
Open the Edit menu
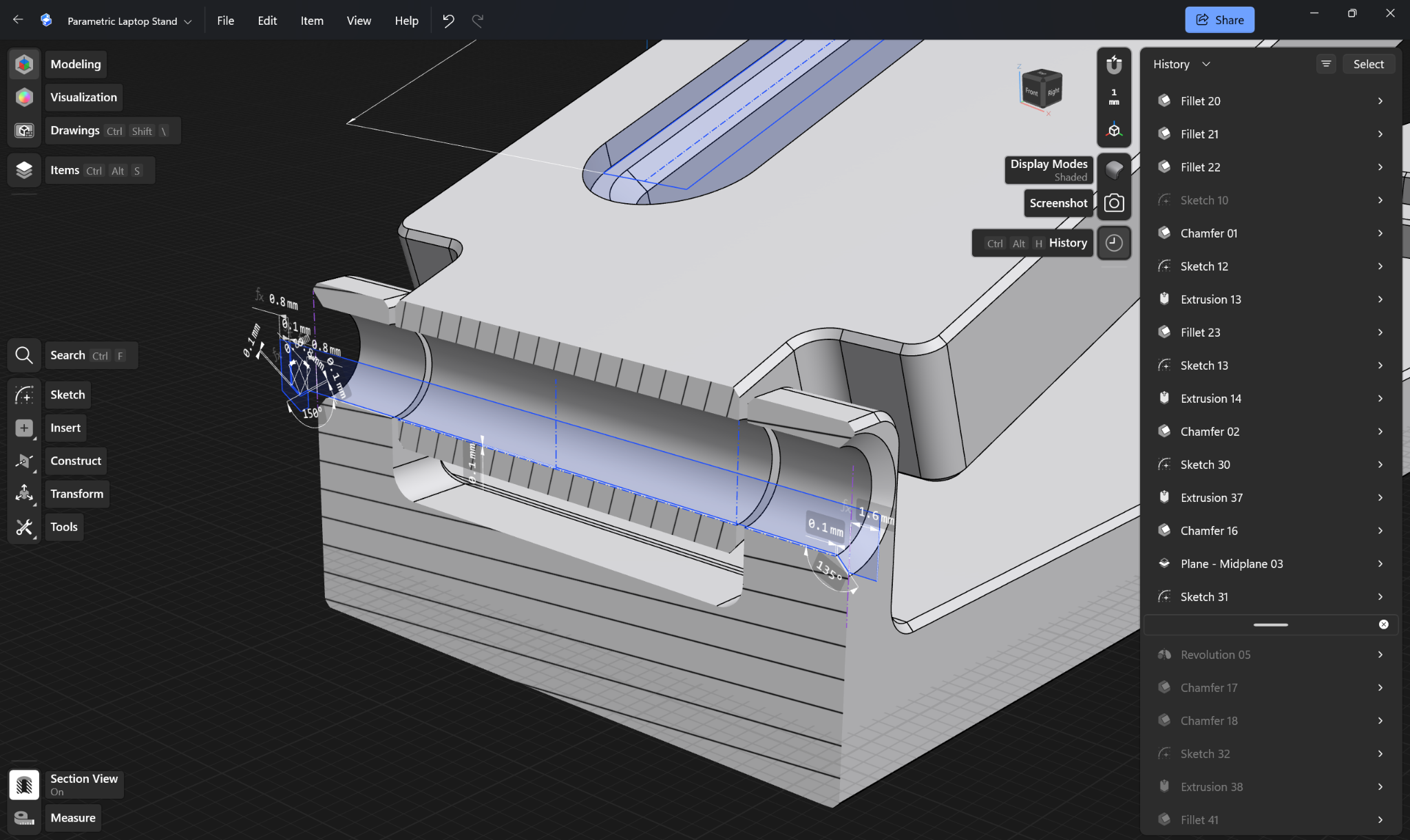pos(267,21)
